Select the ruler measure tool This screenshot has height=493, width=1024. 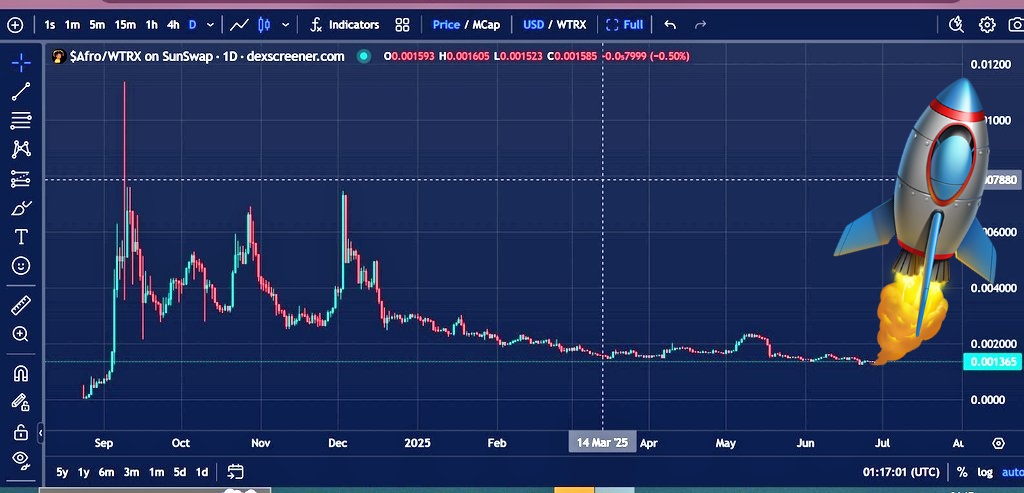click(x=21, y=305)
